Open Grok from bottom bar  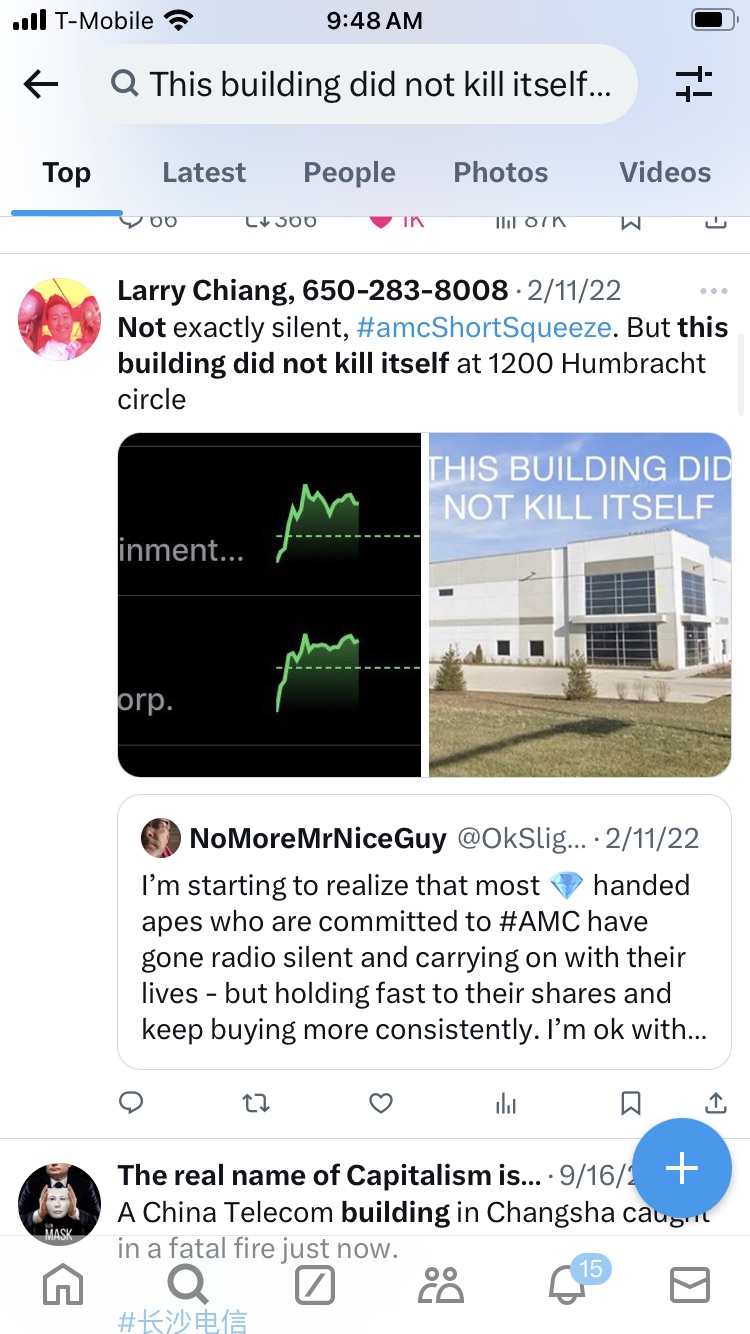[314, 1285]
